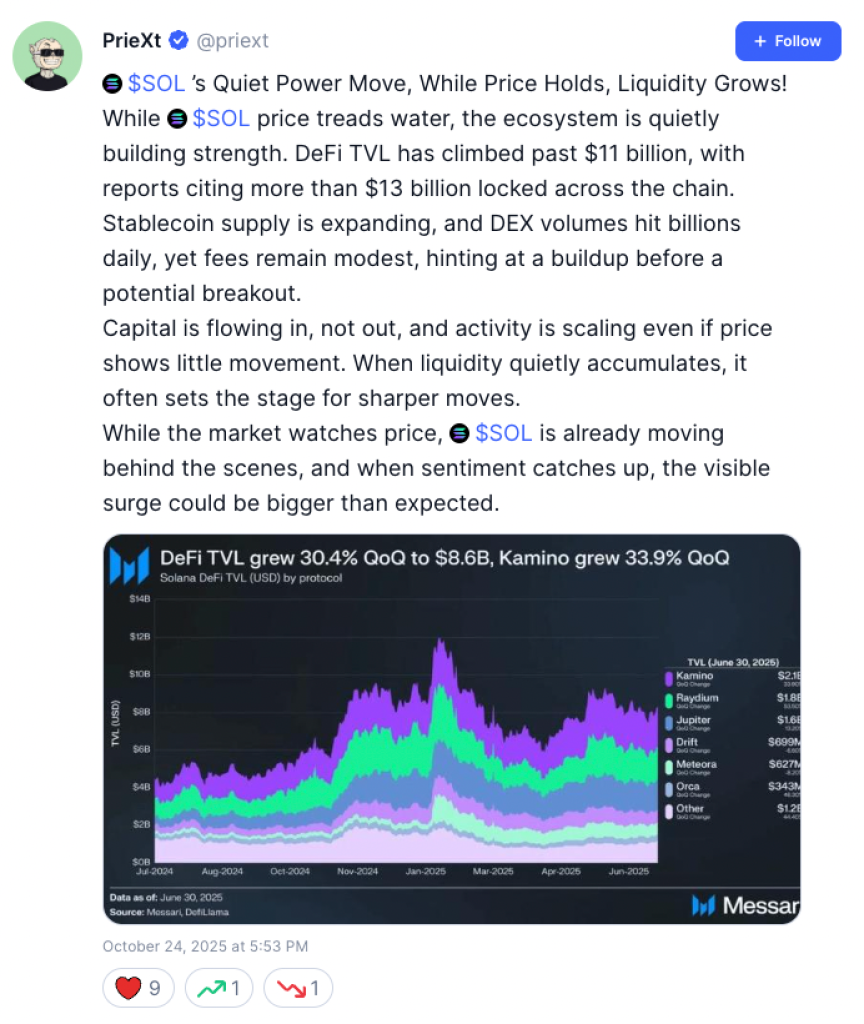The height and width of the screenshot is (1024, 864).
Task: Click the Solana icon before "is already moving"
Action: tap(459, 434)
